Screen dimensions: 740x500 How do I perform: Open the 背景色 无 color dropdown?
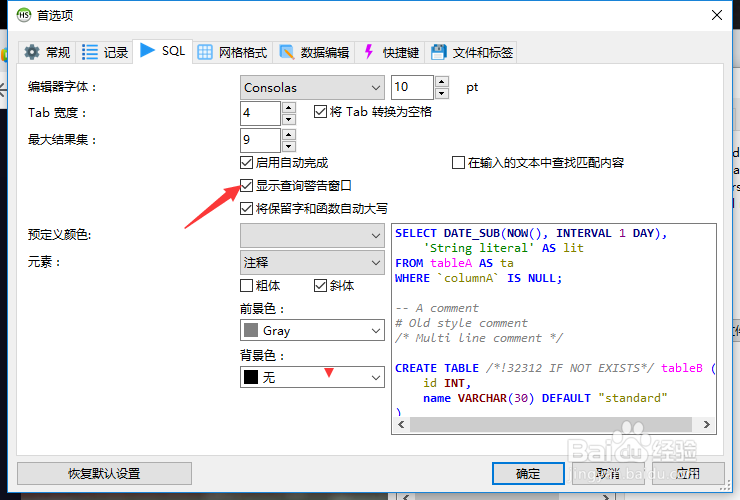[x=312, y=377]
